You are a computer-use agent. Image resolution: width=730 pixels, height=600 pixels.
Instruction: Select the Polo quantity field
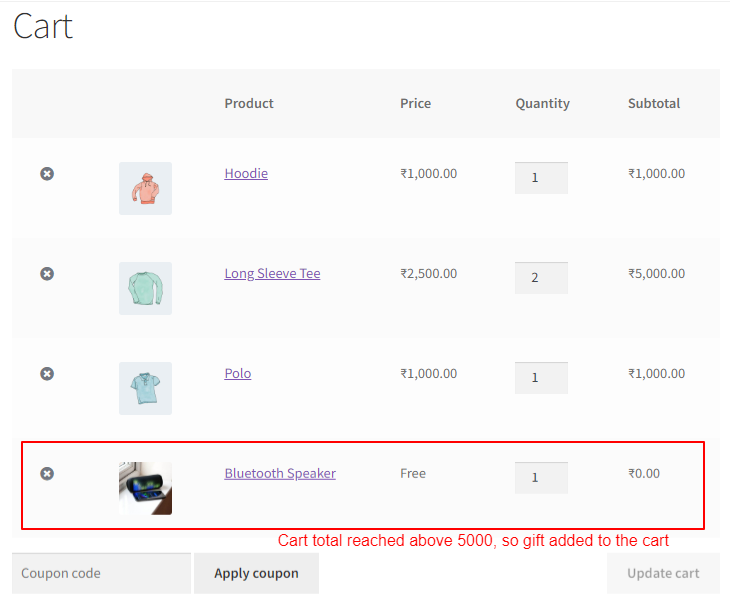541,378
